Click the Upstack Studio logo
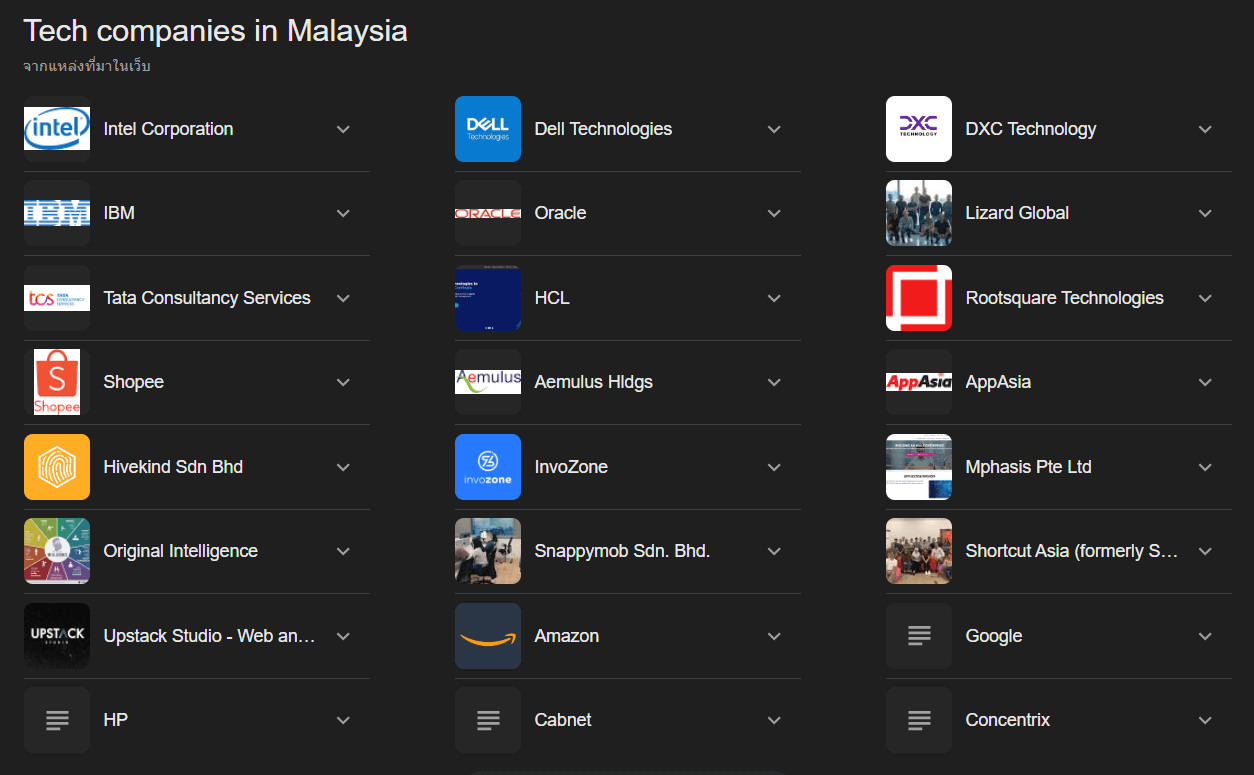 (57, 636)
